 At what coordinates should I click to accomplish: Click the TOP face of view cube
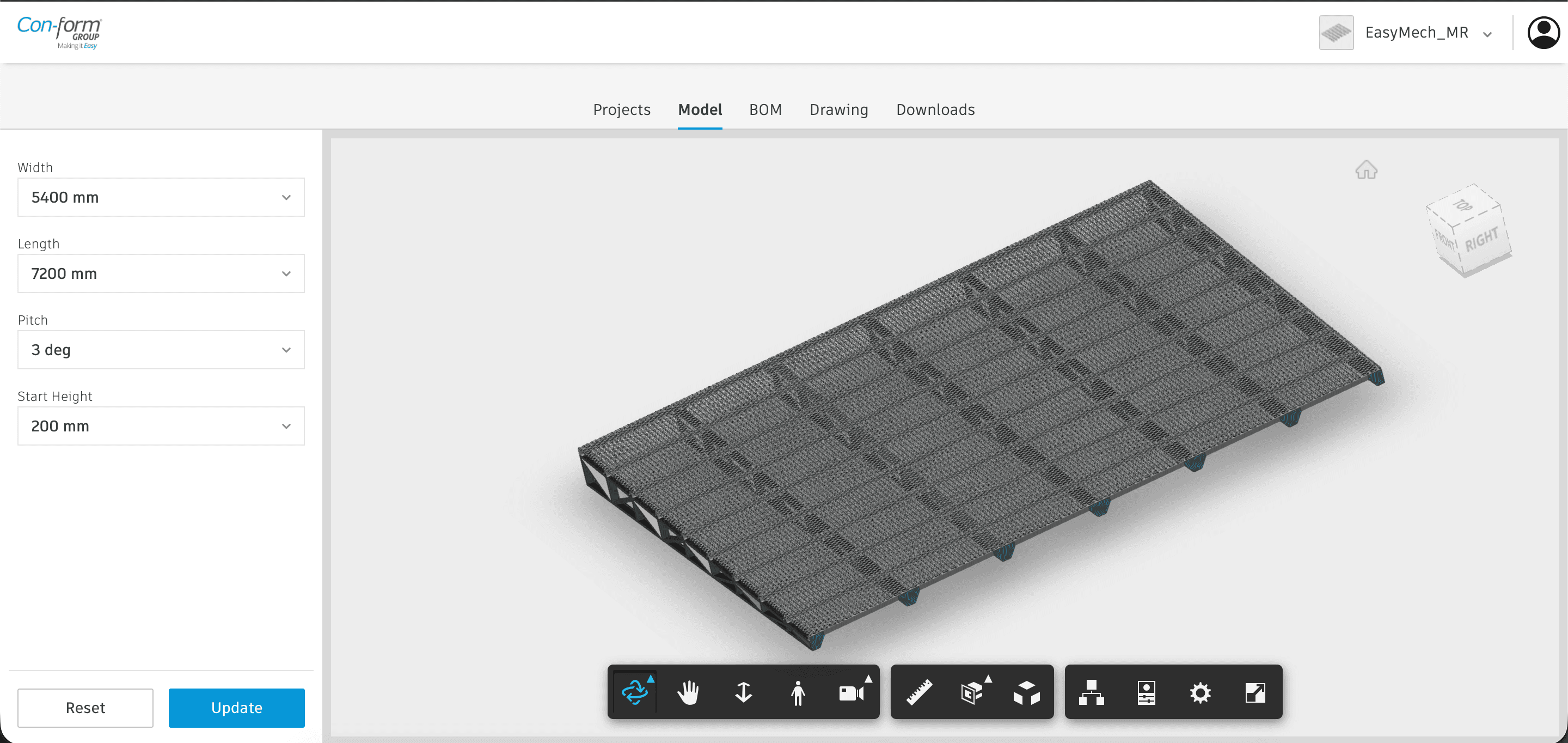(1462, 205)
